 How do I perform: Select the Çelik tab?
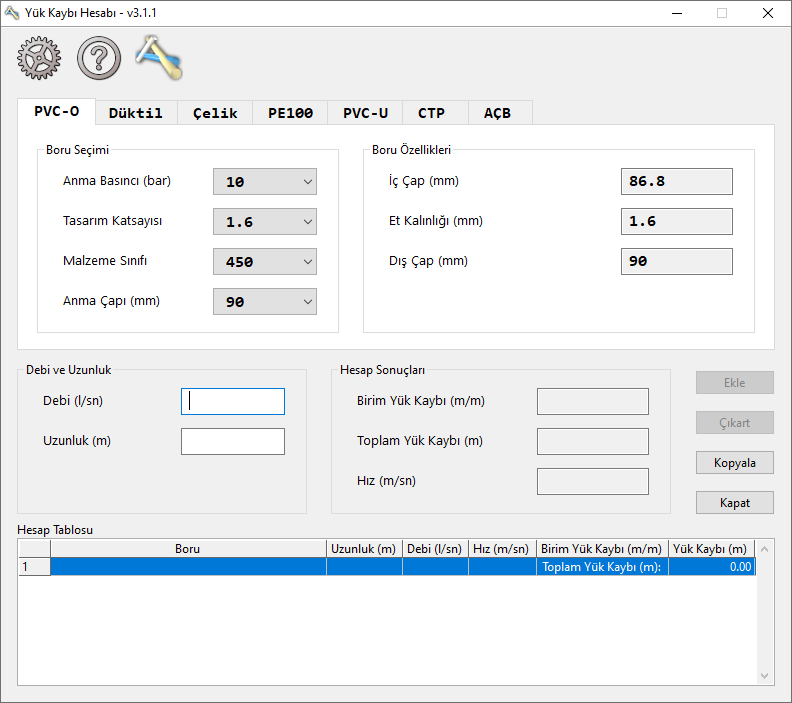215,113
